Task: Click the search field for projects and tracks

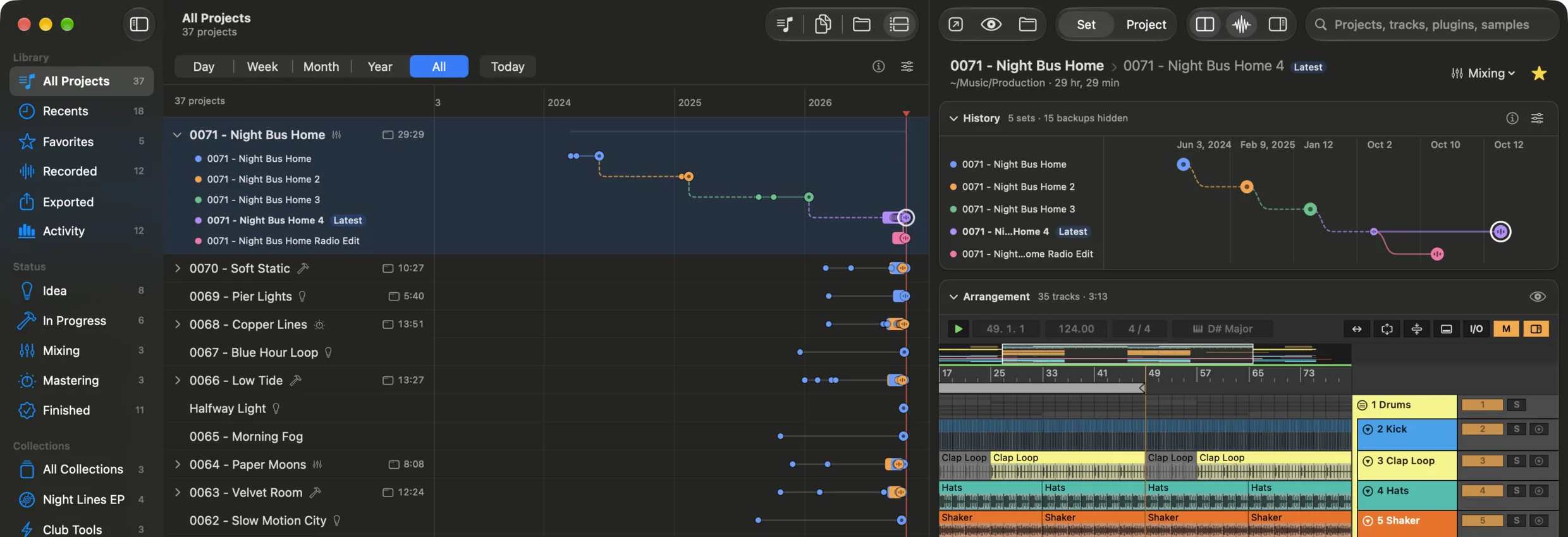Action: click(1431, 25)
